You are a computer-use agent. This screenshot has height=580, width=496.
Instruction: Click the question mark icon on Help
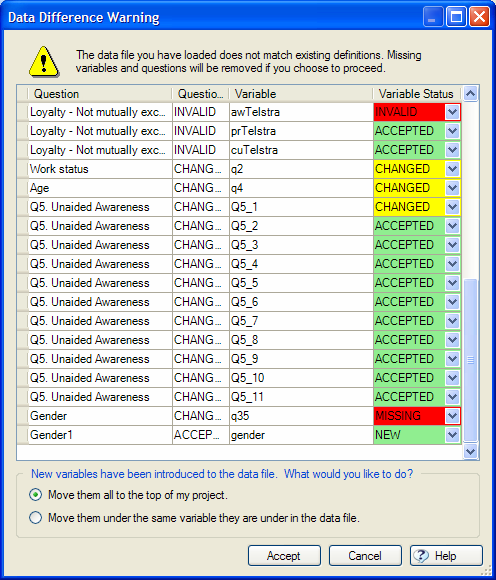421,556
